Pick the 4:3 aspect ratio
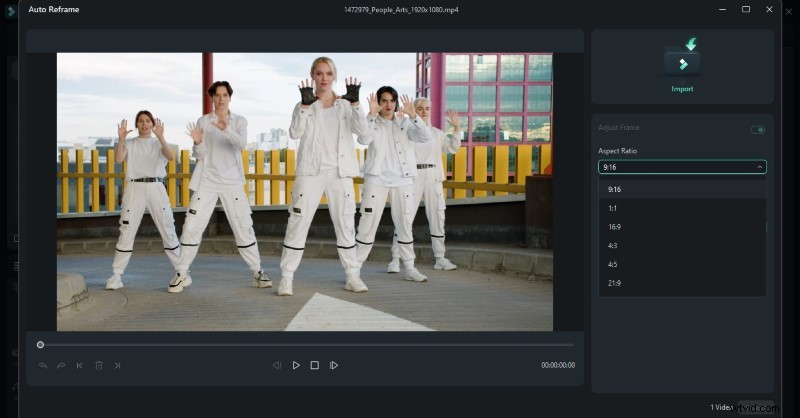This screenshot has width=800, height=418. 682,245
